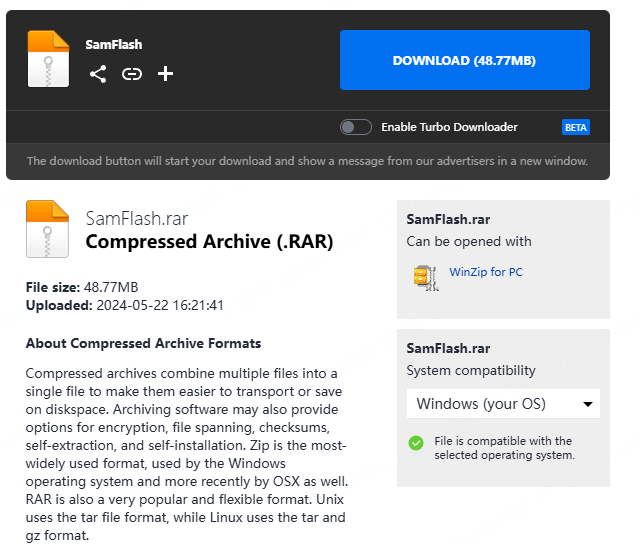Click the DOWNLOAD (48.77MB) button
This screenshot has width=641, height=546.
464,60
